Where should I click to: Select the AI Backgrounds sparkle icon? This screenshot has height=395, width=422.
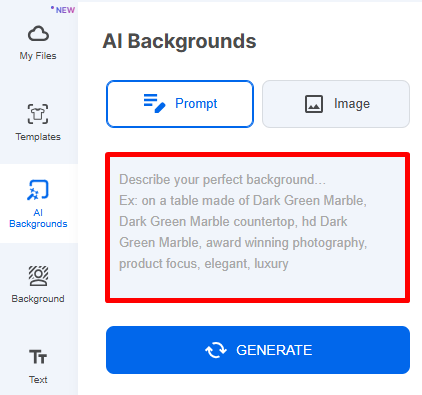pyautogui.click(x=38, y=190)
